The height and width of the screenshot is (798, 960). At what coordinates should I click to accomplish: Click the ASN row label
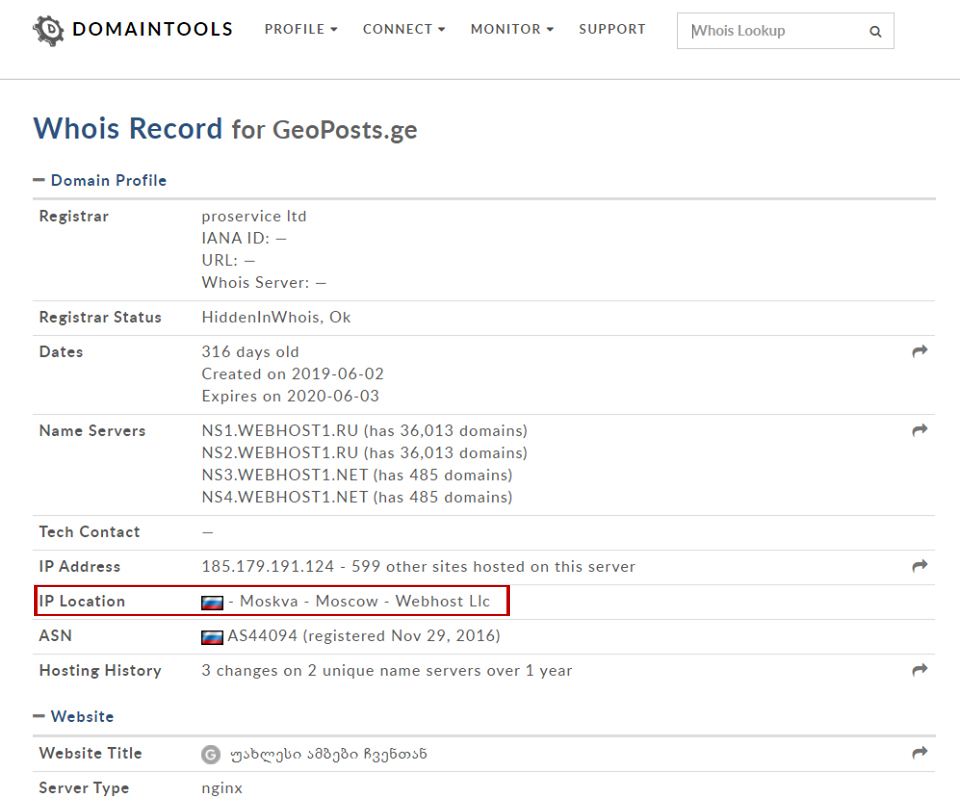click(55, 636)
